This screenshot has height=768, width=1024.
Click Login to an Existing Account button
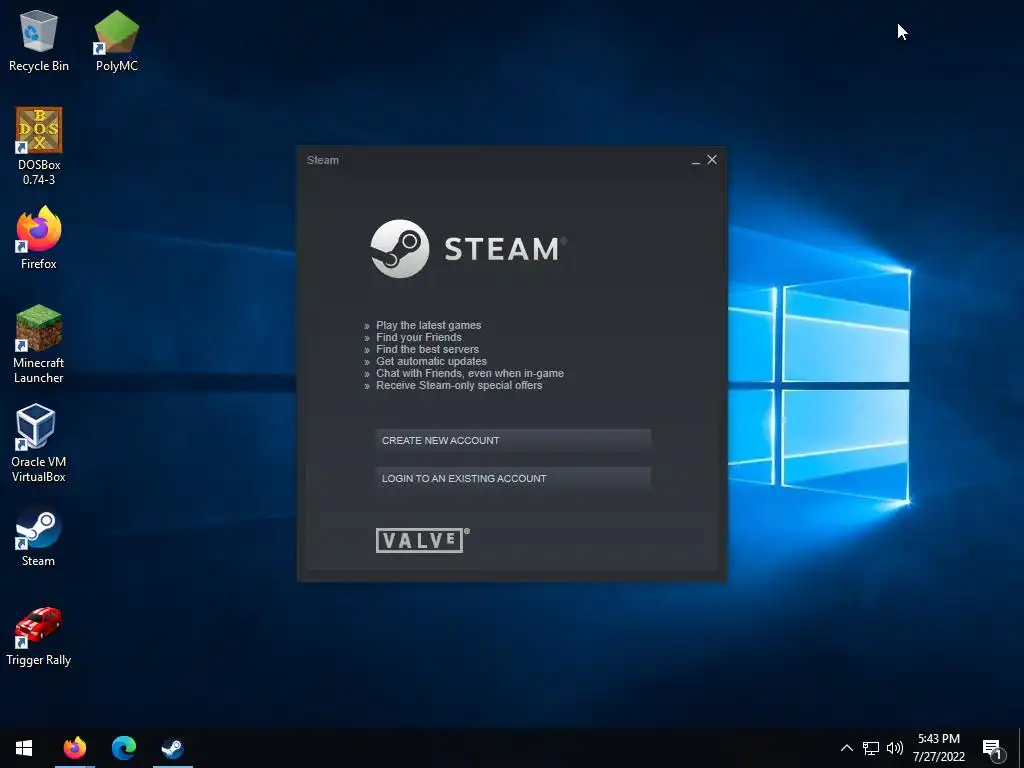pyautogui.click(x=513, y=479)
